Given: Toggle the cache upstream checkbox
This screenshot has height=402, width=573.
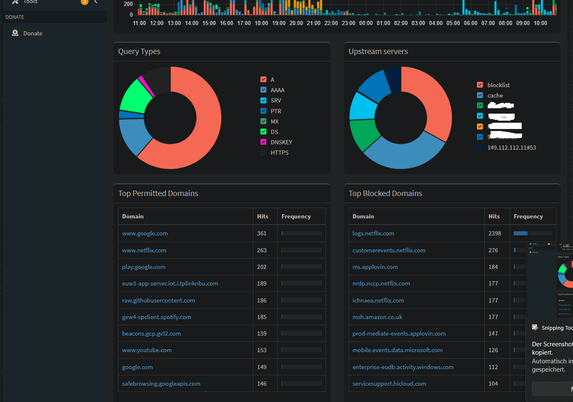Looking at the screenshot, I should pyautogui.click(x=480, y=95).
